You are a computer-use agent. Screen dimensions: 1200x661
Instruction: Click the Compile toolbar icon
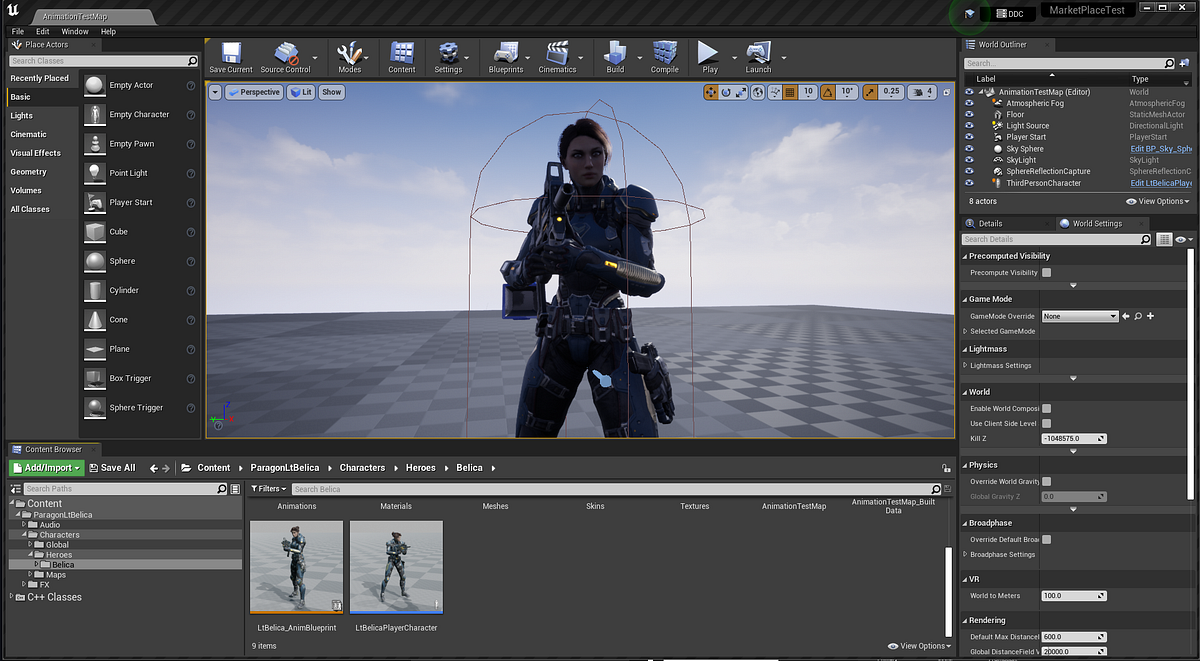tap(665, 54)
